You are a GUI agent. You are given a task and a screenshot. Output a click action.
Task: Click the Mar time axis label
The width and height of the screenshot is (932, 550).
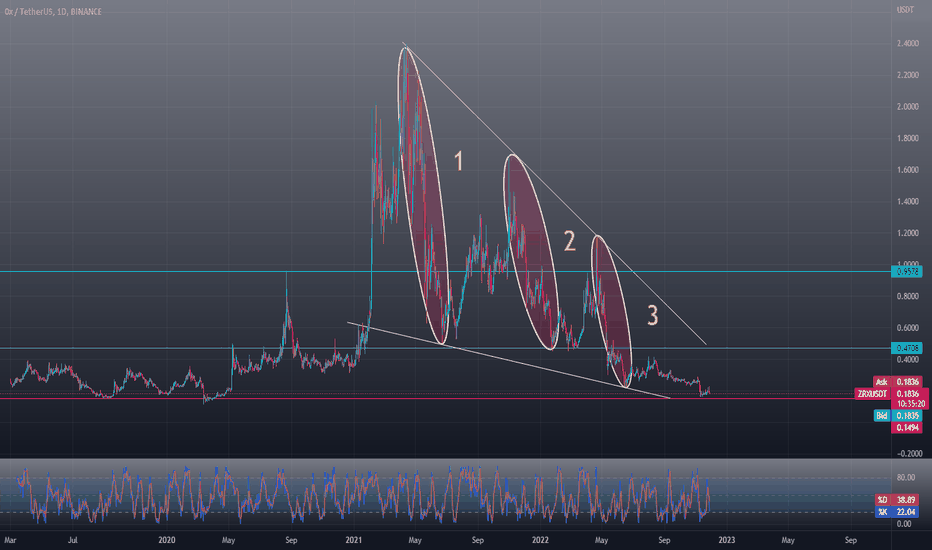coord(10,540)
